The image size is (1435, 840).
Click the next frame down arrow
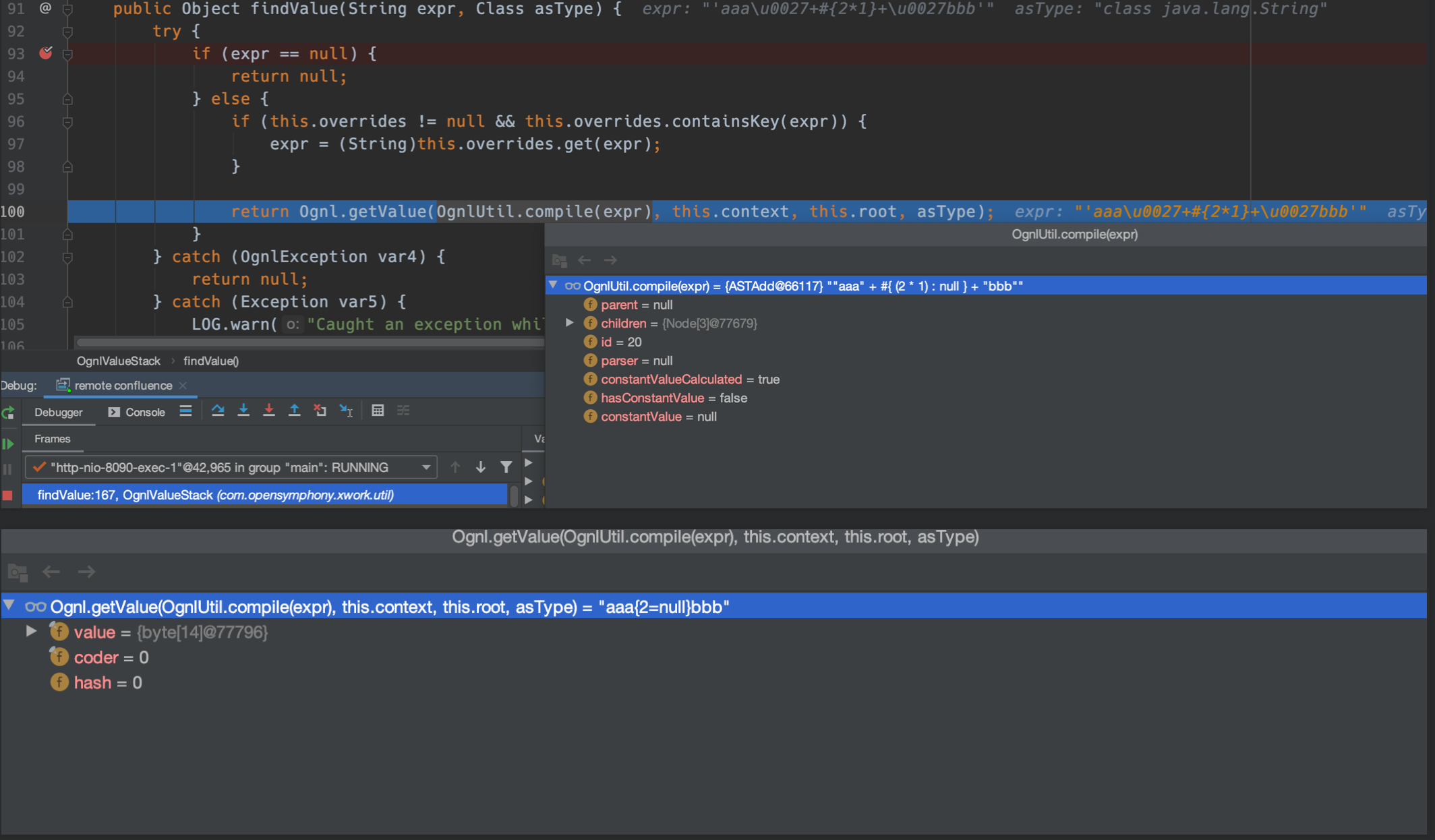(481, 467)
